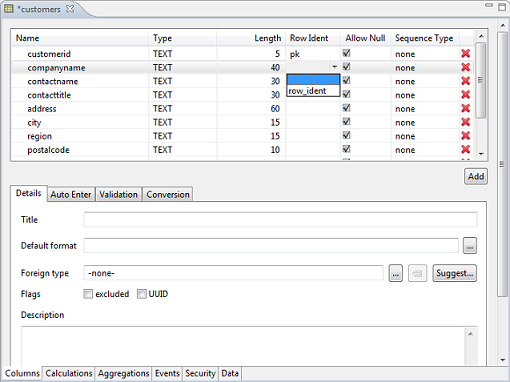
Task: Click the Suggest... button
Action: click(455, 273)
